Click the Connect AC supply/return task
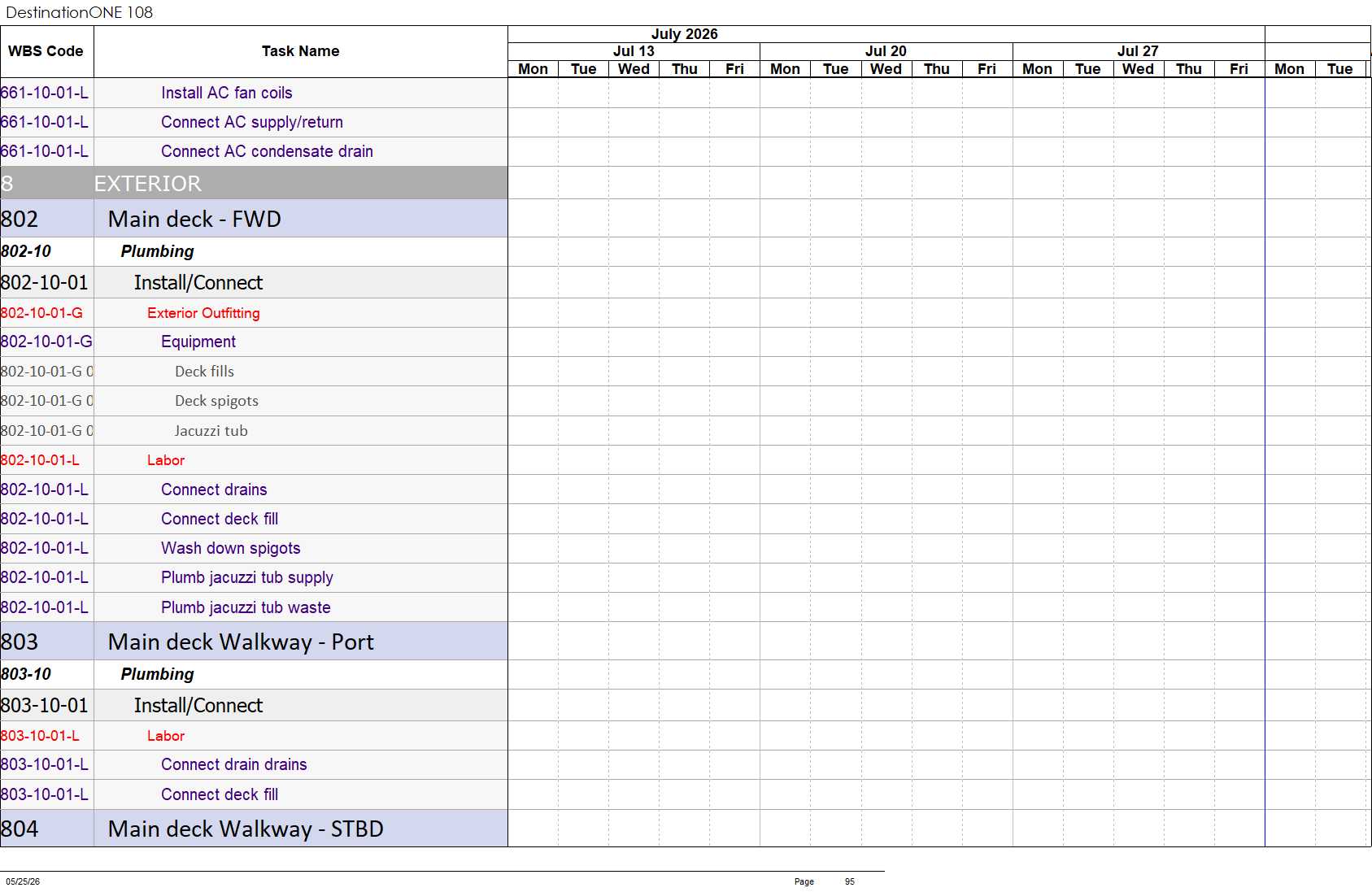The image size is (1372, 892). [x=252, y=122]
